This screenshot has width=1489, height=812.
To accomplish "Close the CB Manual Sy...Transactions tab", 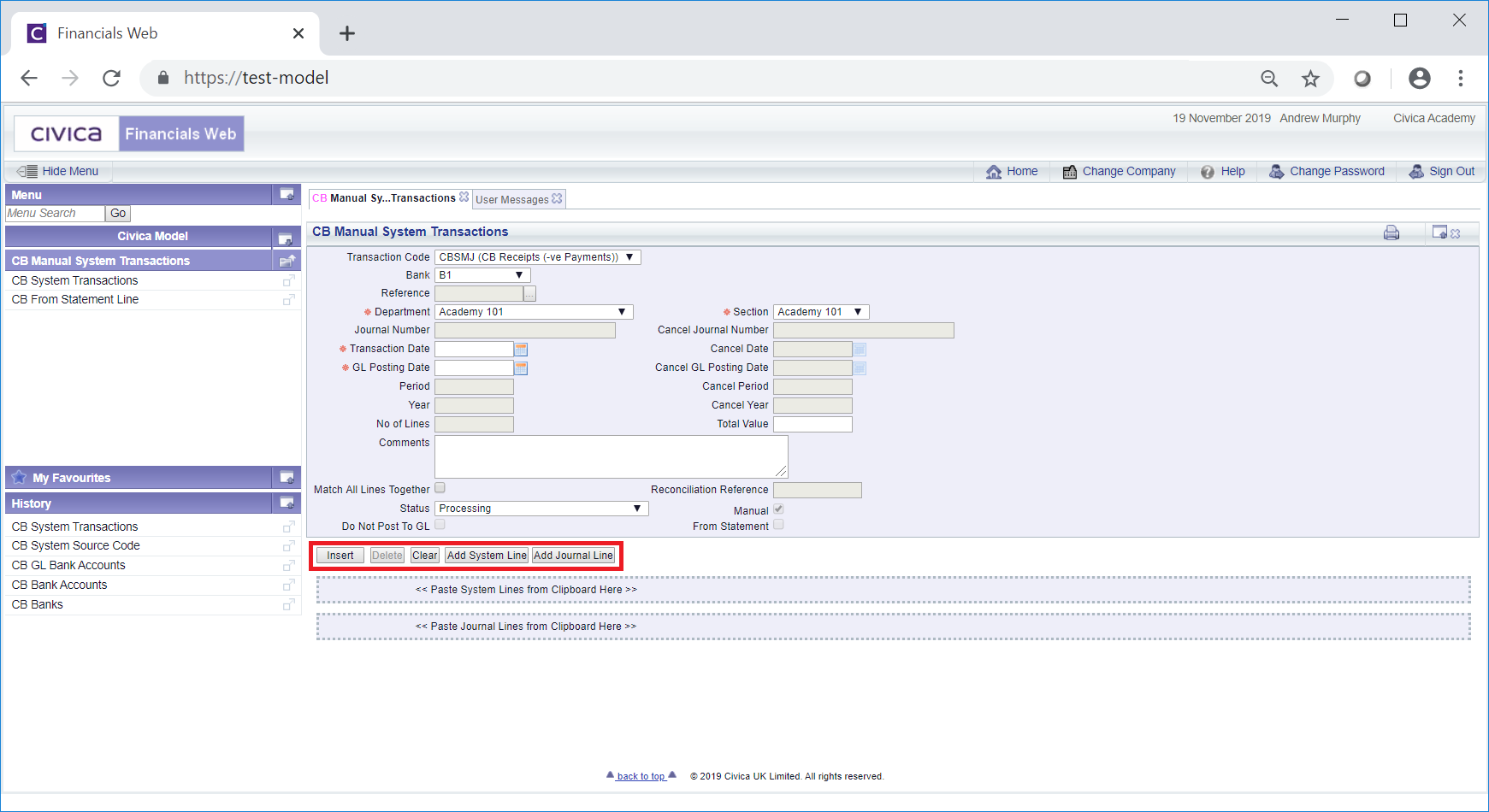I will click(x=464, y=197).
